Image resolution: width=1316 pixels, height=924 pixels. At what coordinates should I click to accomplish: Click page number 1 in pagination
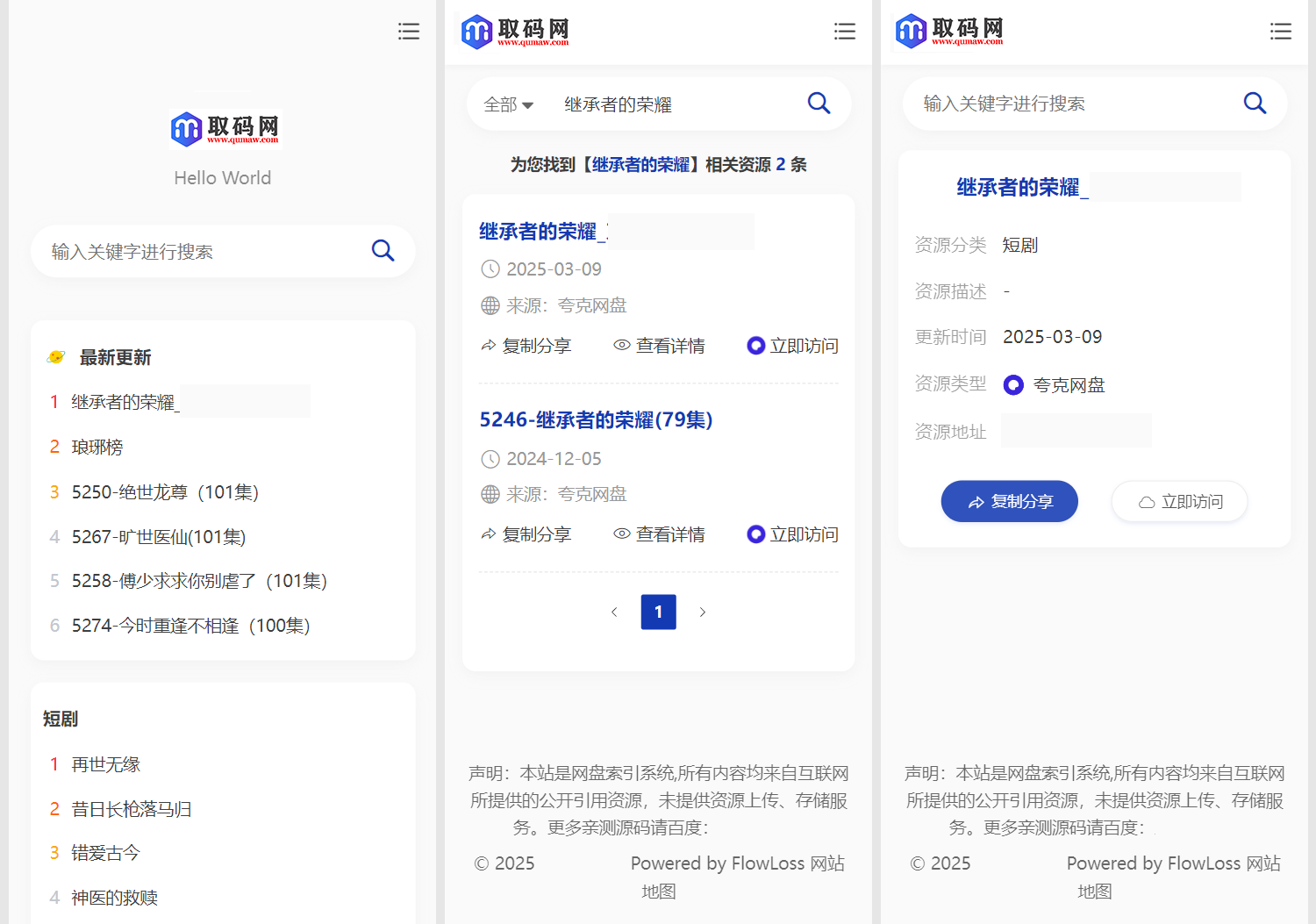[x=658, y=612]
